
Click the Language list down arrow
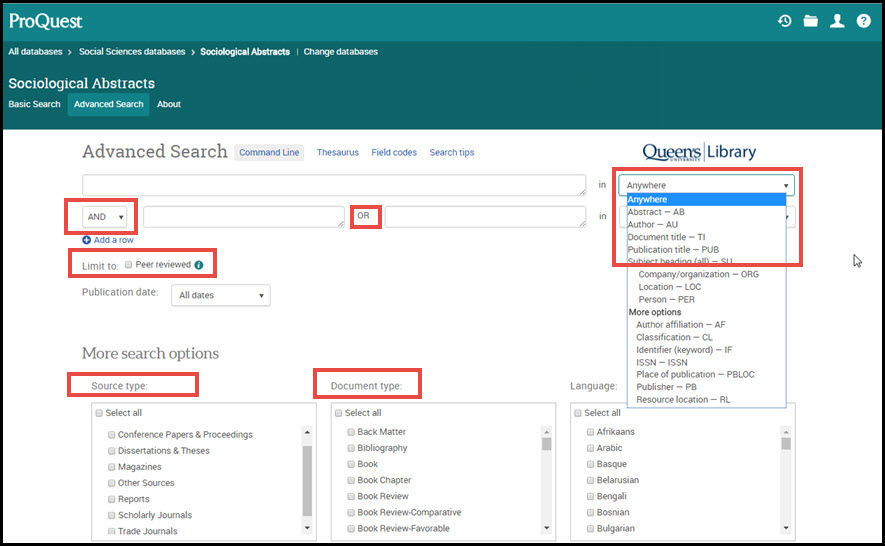[786, 528]
